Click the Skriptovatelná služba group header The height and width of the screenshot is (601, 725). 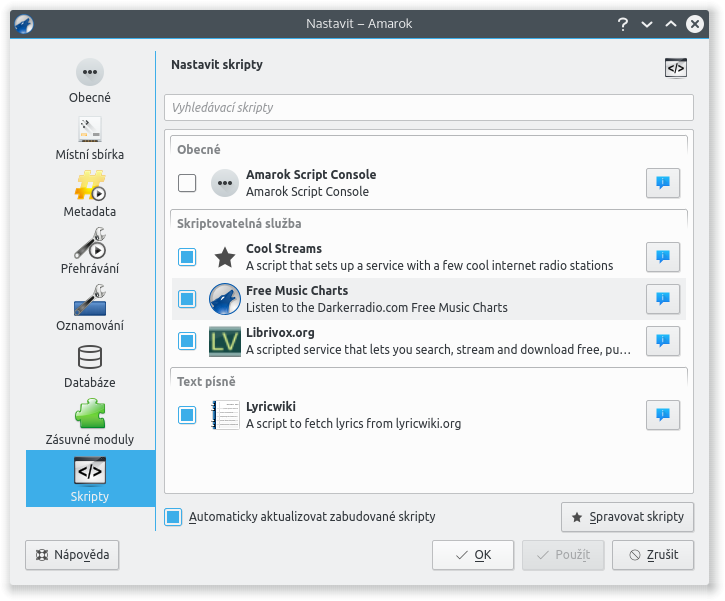(239, 224)
